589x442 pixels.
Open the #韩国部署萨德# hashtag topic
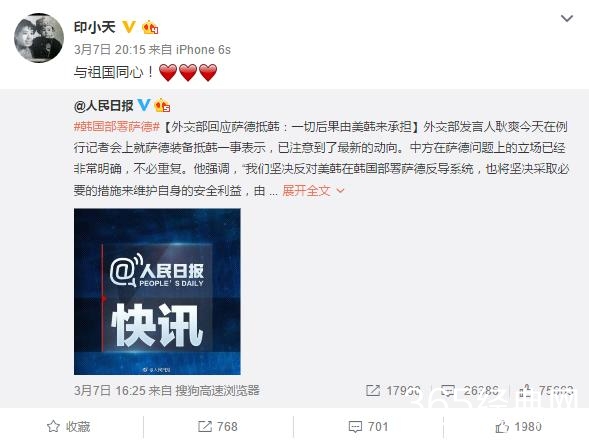[x=117, y=127]
